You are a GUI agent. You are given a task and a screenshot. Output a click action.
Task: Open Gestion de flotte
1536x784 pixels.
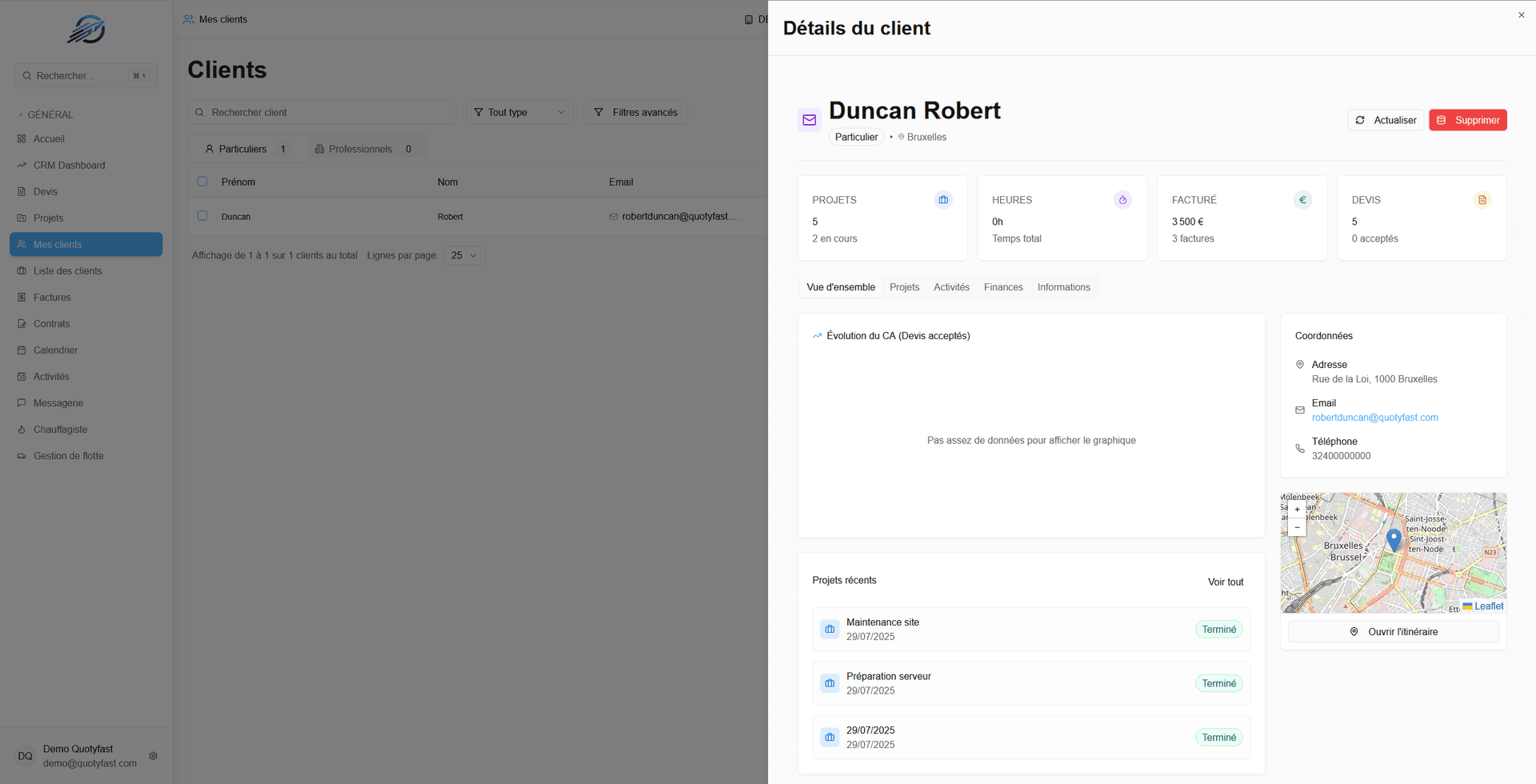[x=68, y=455]
